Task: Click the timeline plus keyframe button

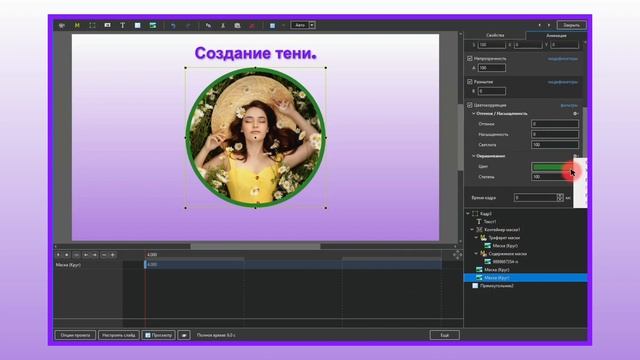Action: coord(113,255)
